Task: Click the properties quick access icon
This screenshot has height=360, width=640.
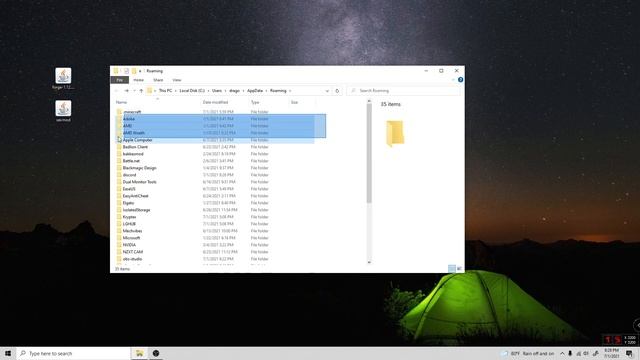Action: (x=126, y=71)
